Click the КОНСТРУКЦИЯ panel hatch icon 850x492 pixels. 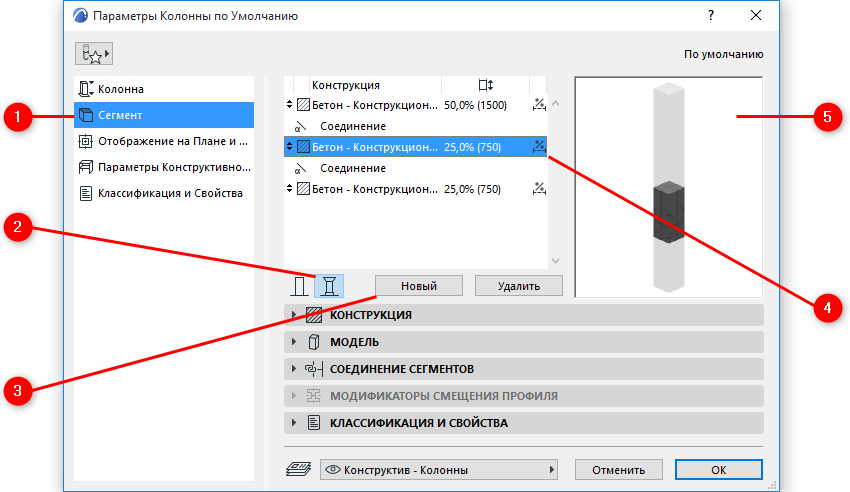pos(314,315)
